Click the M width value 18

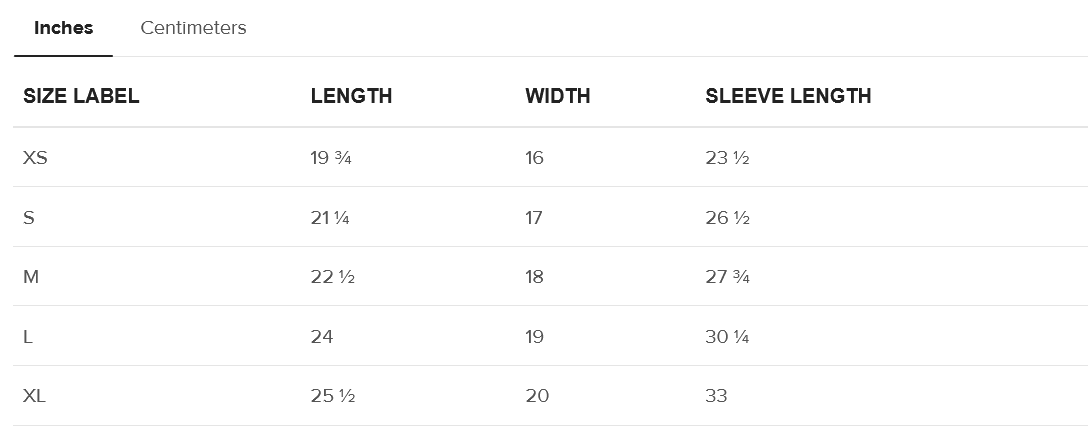click(534, 277)
